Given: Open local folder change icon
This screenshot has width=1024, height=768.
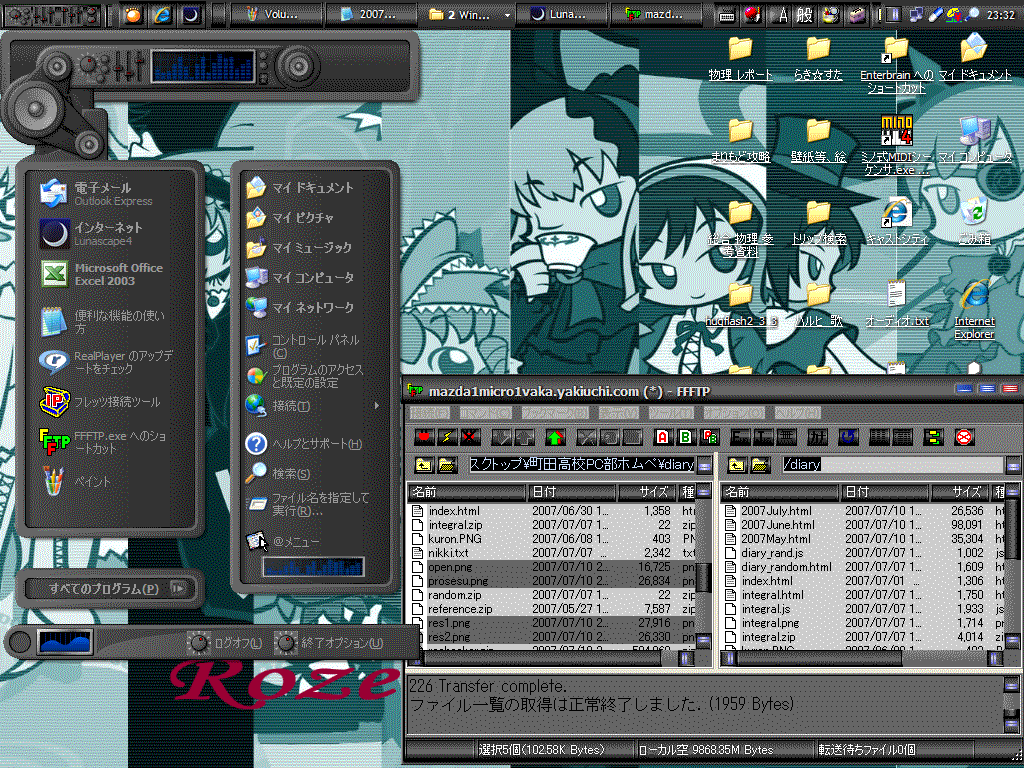Looking at the screenshot, I should (447, 464).
